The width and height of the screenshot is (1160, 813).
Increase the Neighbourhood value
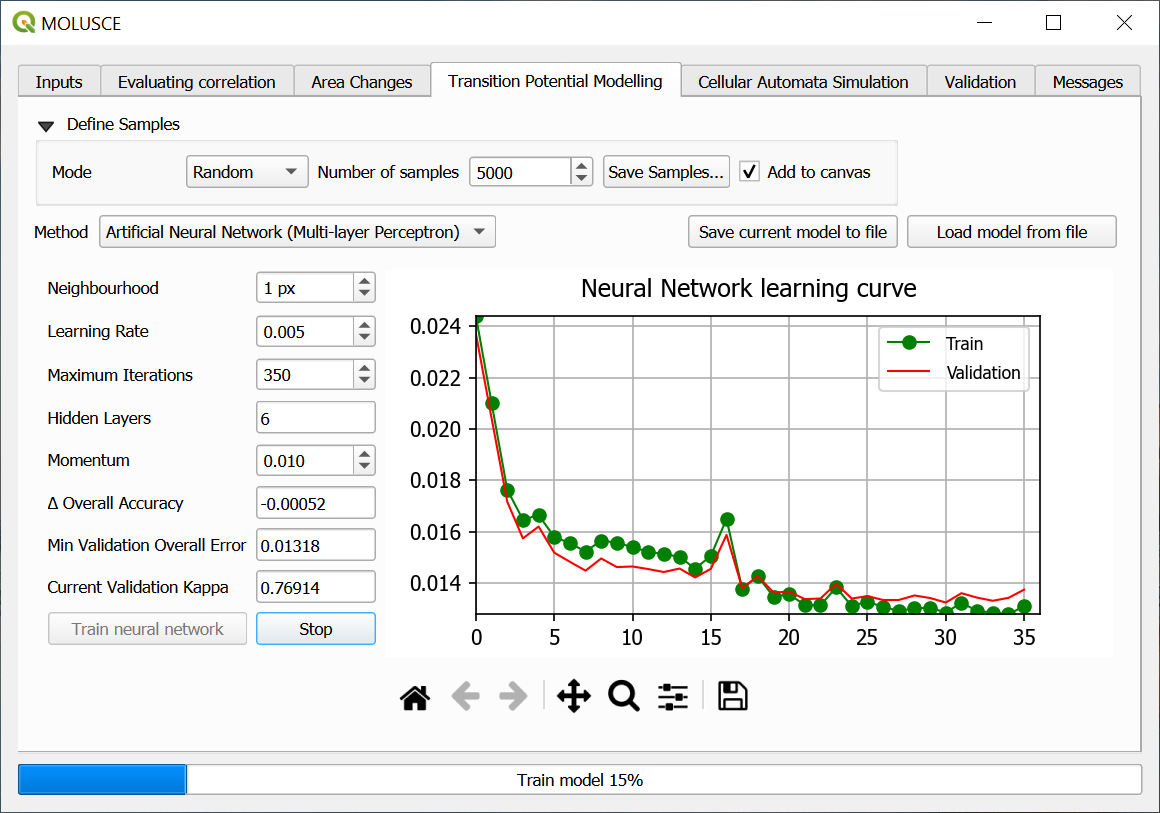[364, 282]
